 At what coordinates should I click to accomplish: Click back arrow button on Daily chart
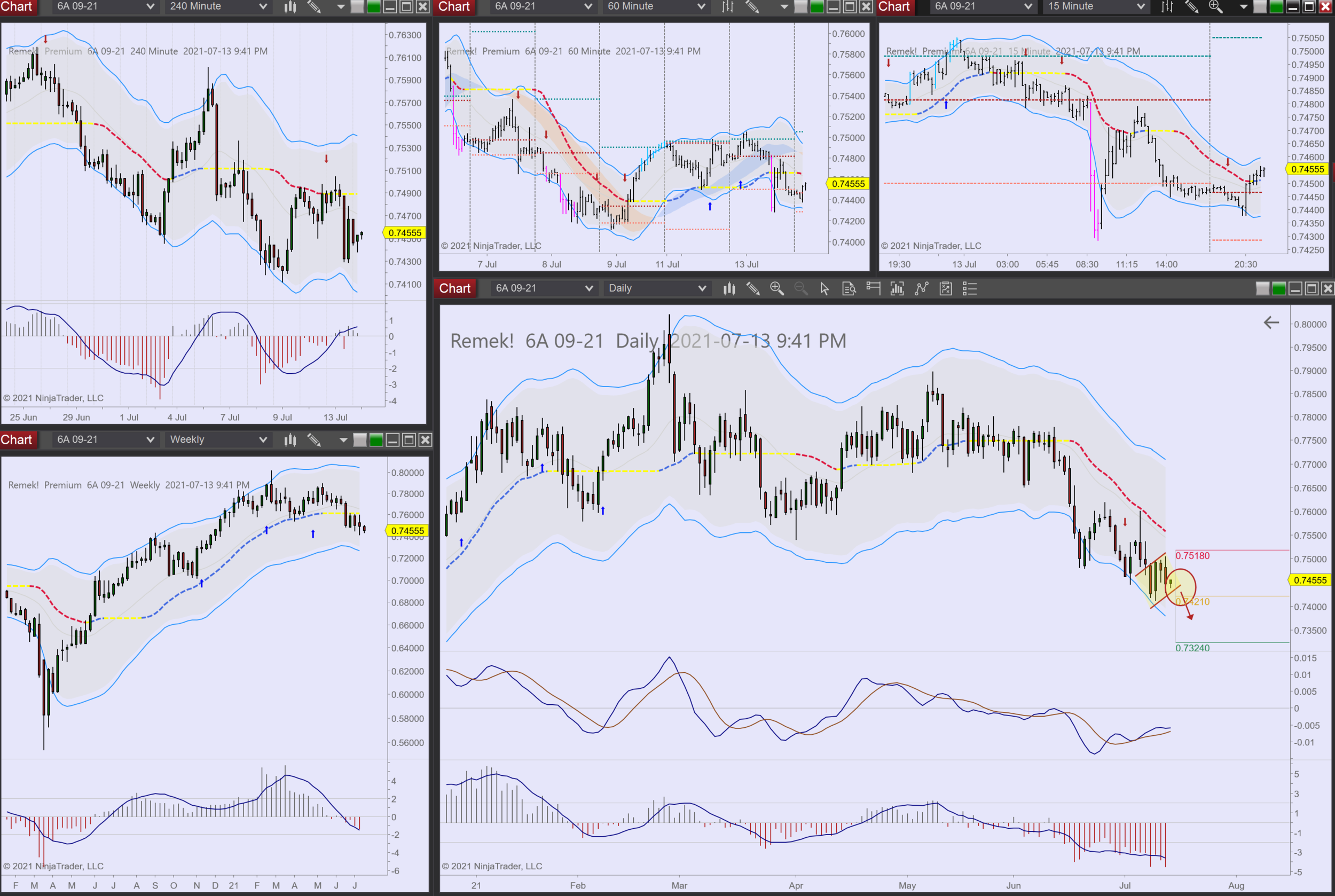point(1271,323)
